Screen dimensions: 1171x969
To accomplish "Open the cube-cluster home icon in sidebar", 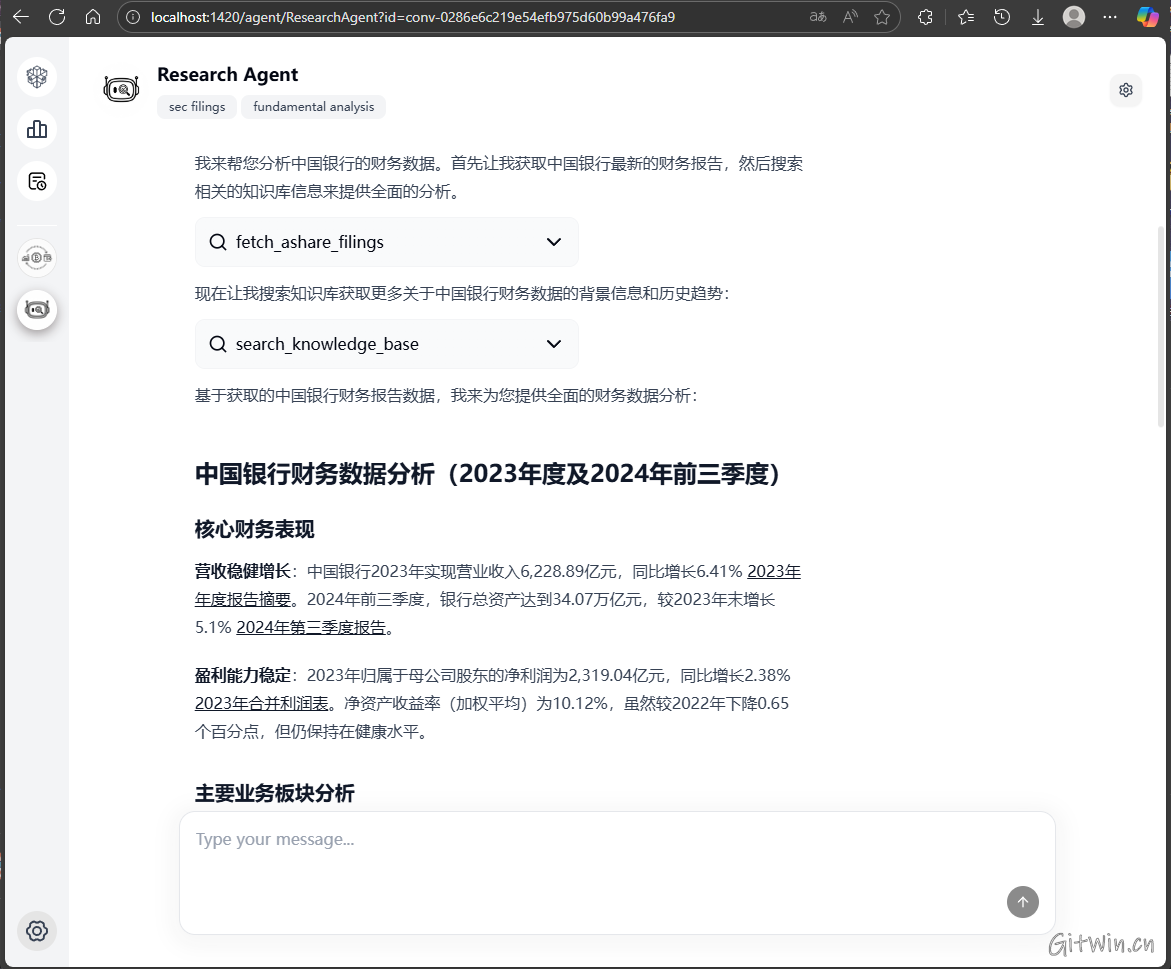I will pyautogui.click(x=37, y=77).
